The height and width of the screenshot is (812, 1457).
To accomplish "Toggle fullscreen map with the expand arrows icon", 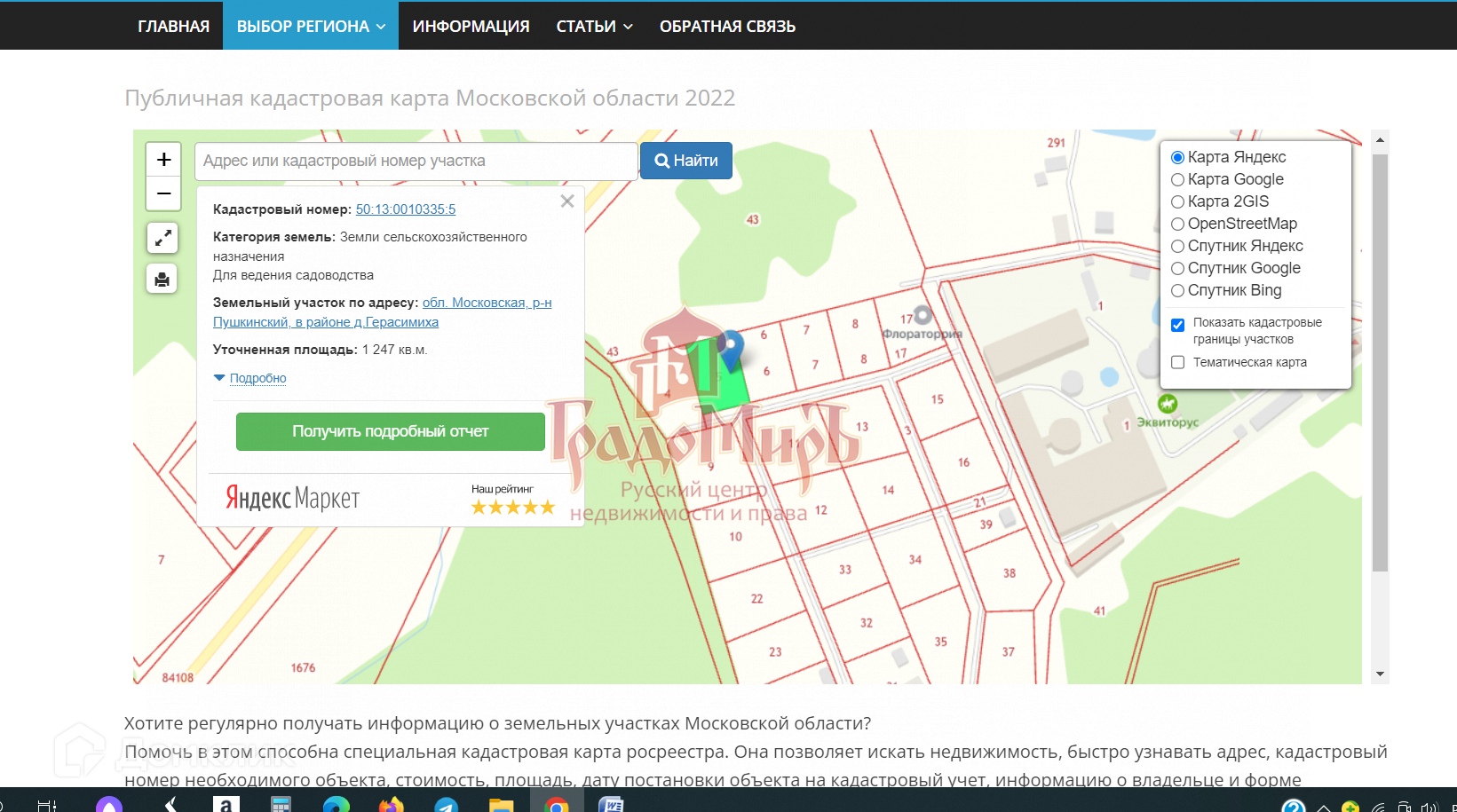I will [162, 238].
